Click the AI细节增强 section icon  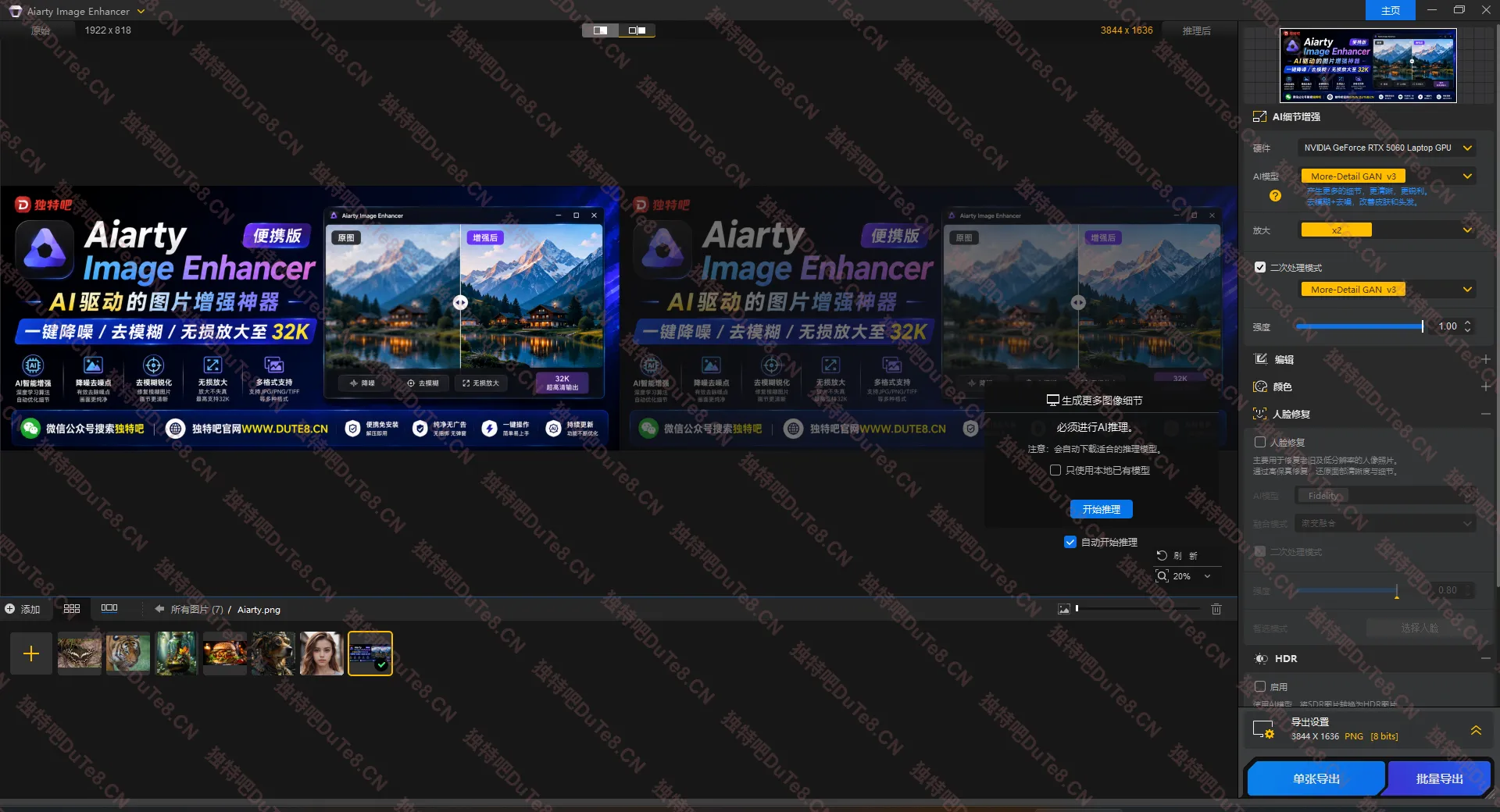[1259, 116]
